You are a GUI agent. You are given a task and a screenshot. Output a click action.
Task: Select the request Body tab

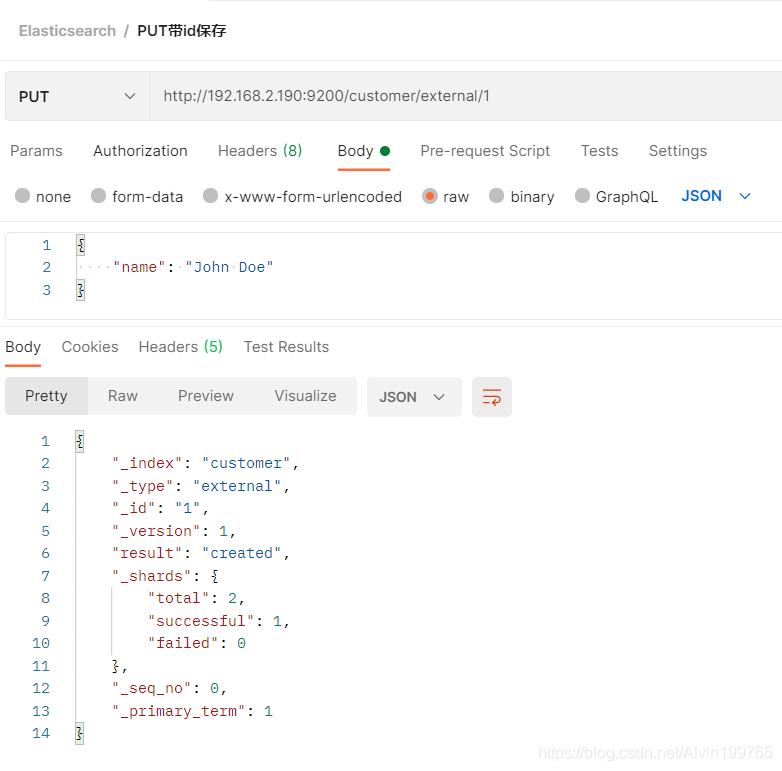pyautogui.click(x=364, y=151)
